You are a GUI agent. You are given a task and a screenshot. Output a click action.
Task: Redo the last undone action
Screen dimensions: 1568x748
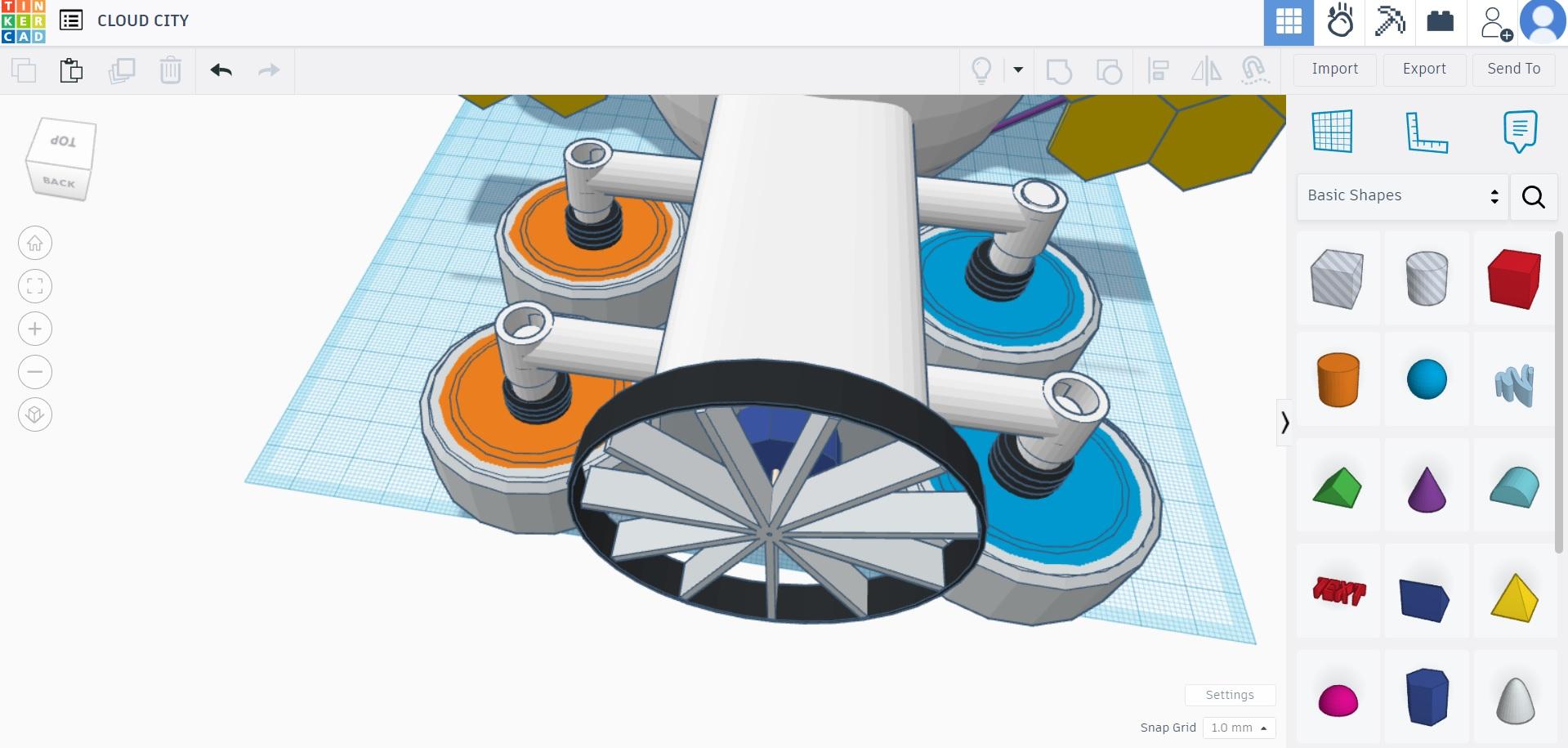click(269, 70)
